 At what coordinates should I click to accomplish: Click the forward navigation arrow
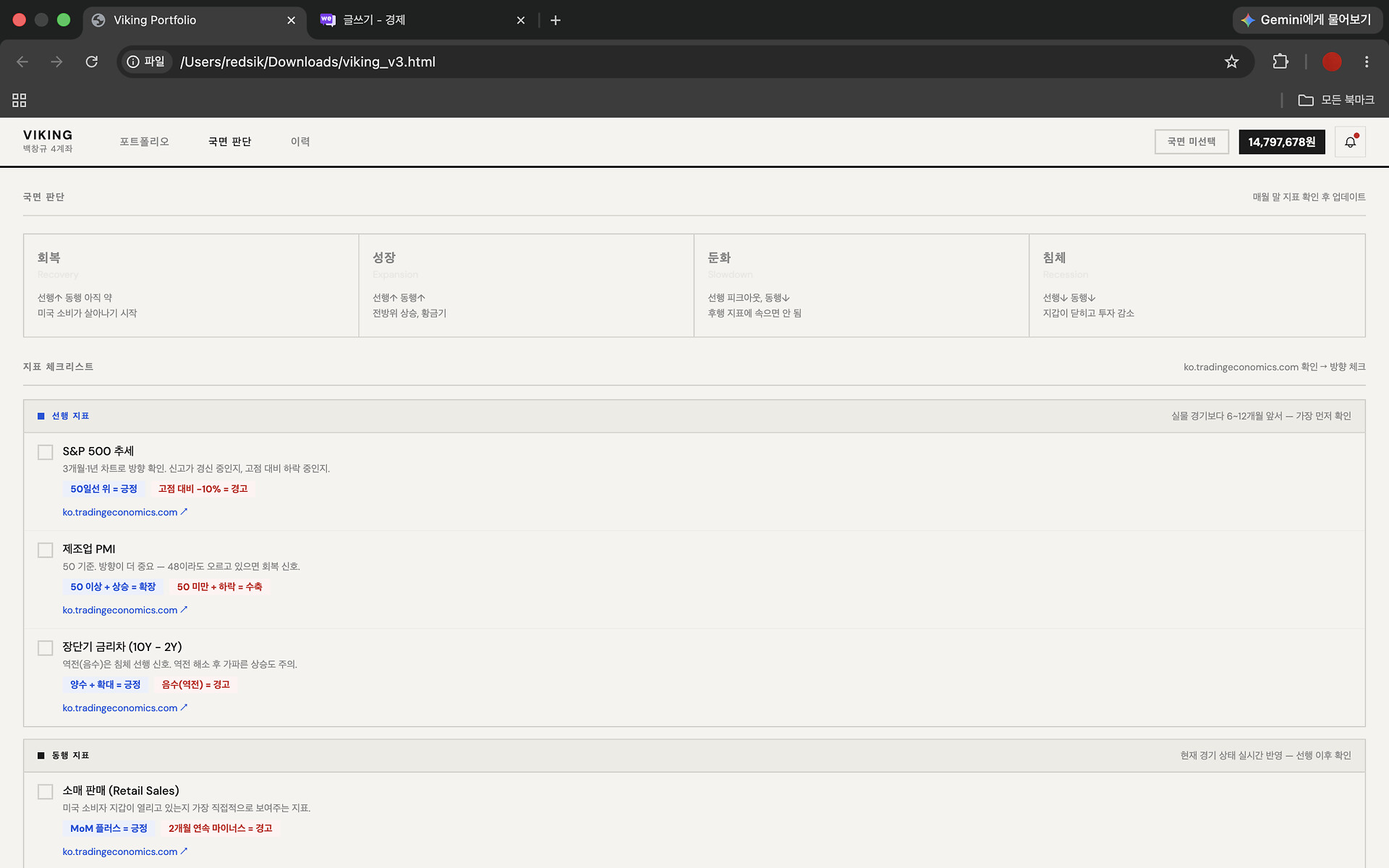(x=56, y=61)
